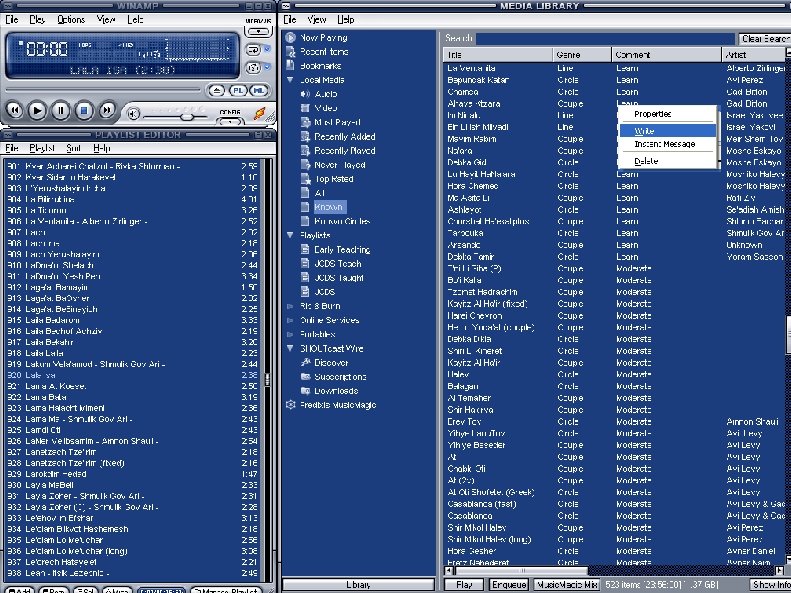Select the 'Casablanca (fast)' track row
Image resolution: width=791 pixels, height=593 pixels.
(x=615, y=504)
